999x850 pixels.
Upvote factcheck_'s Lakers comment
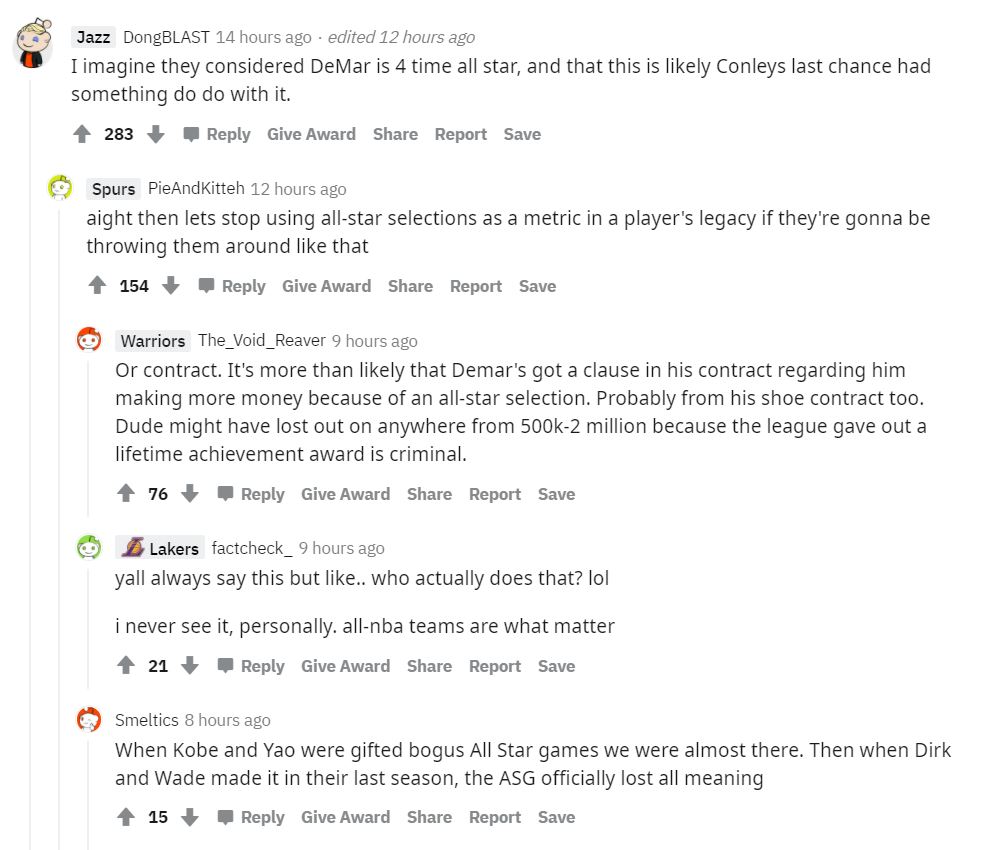tap(126, 666)
